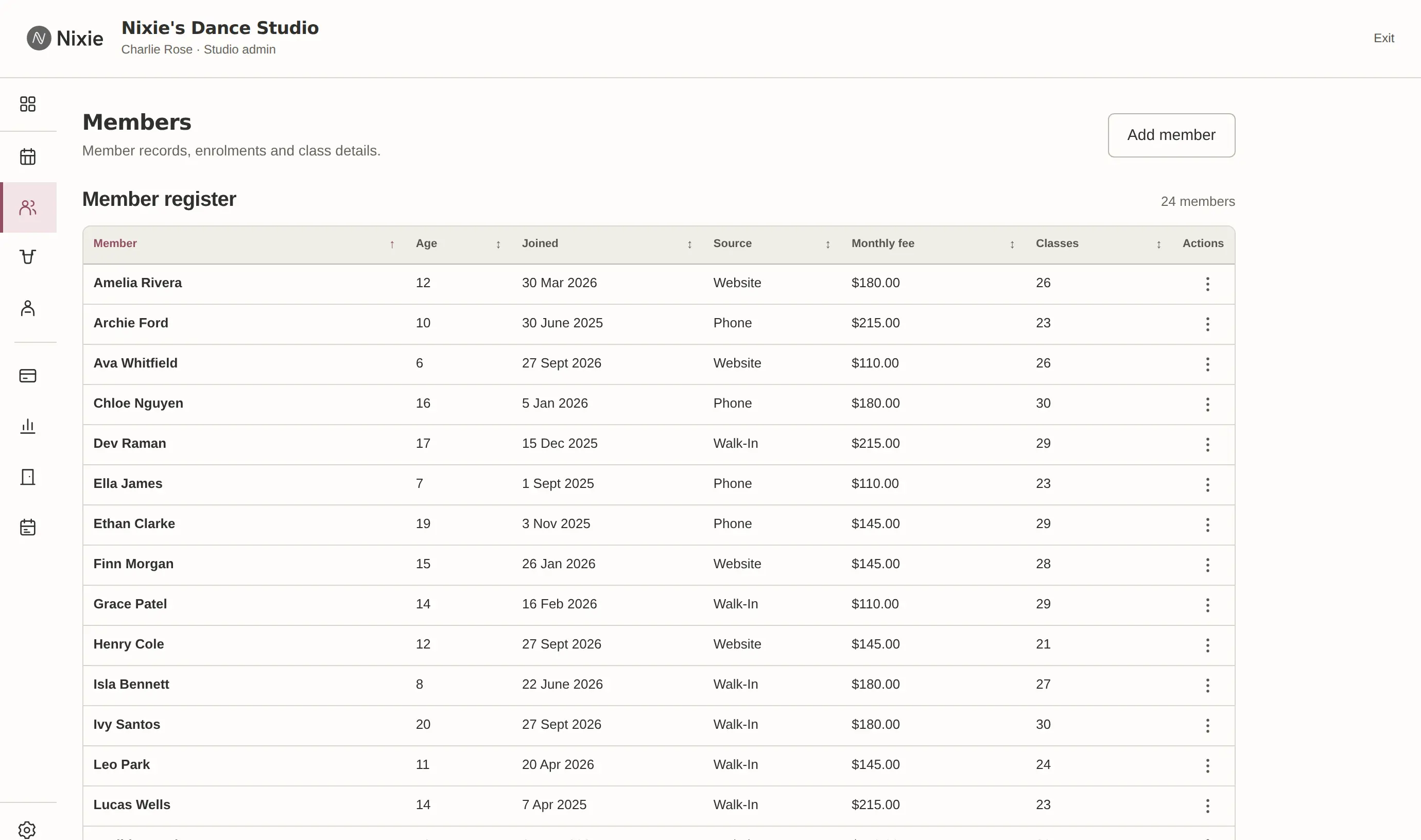Open actions menu for Lucas Wells
The height and width of the screenshot is (840, 1421).
(1207, 806)
